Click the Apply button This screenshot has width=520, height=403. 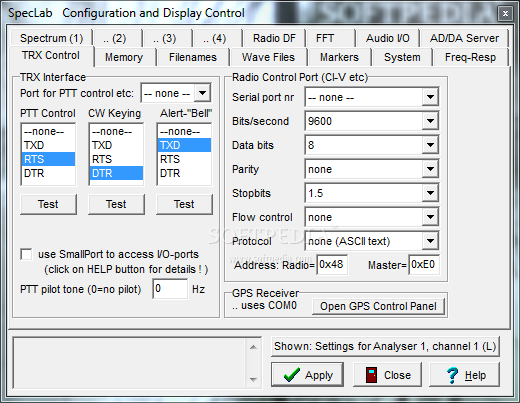click(307, 375)
